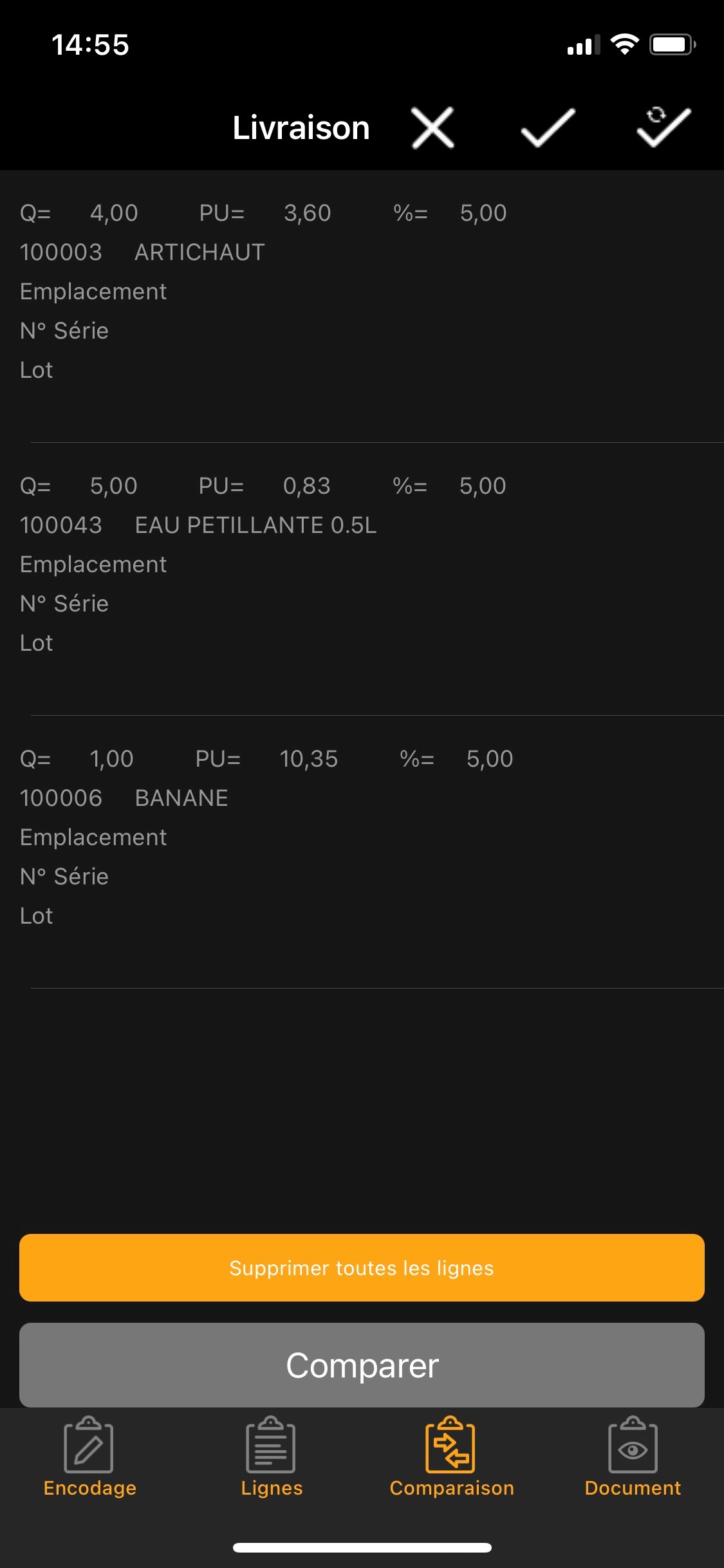Open the Encodage tab icon
This screenshot has height=1568, width=724.
(89, 1445)
